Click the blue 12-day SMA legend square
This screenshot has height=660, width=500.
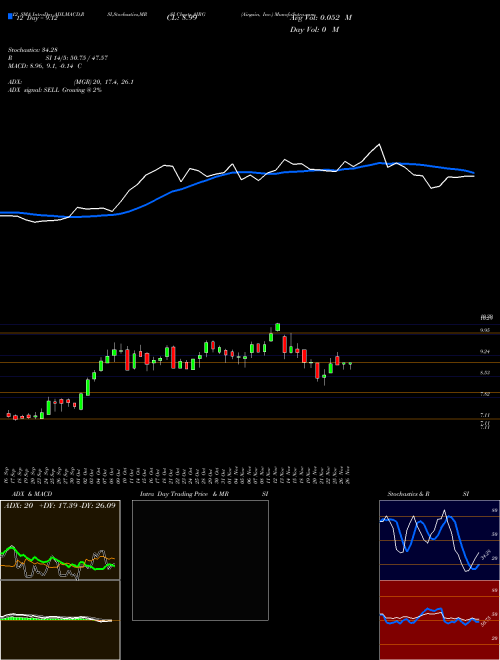click(10, 17)
